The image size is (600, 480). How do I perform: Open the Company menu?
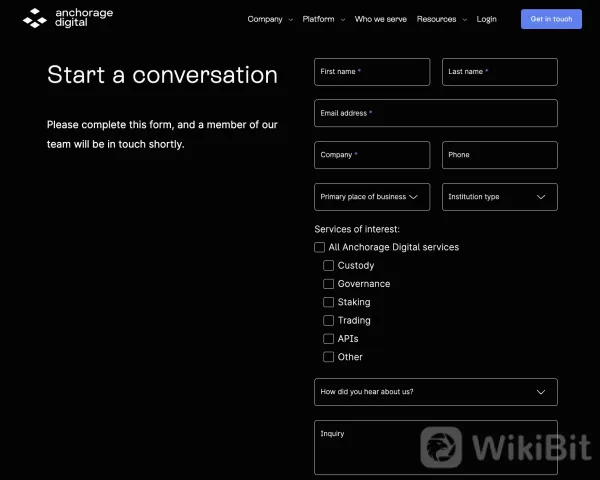(x=269, y=19)
